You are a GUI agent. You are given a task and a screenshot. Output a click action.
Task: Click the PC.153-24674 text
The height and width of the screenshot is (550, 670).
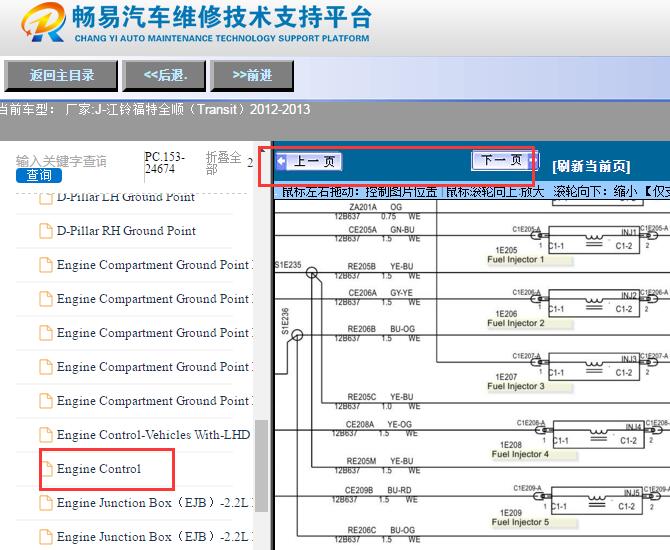(165, 163)
